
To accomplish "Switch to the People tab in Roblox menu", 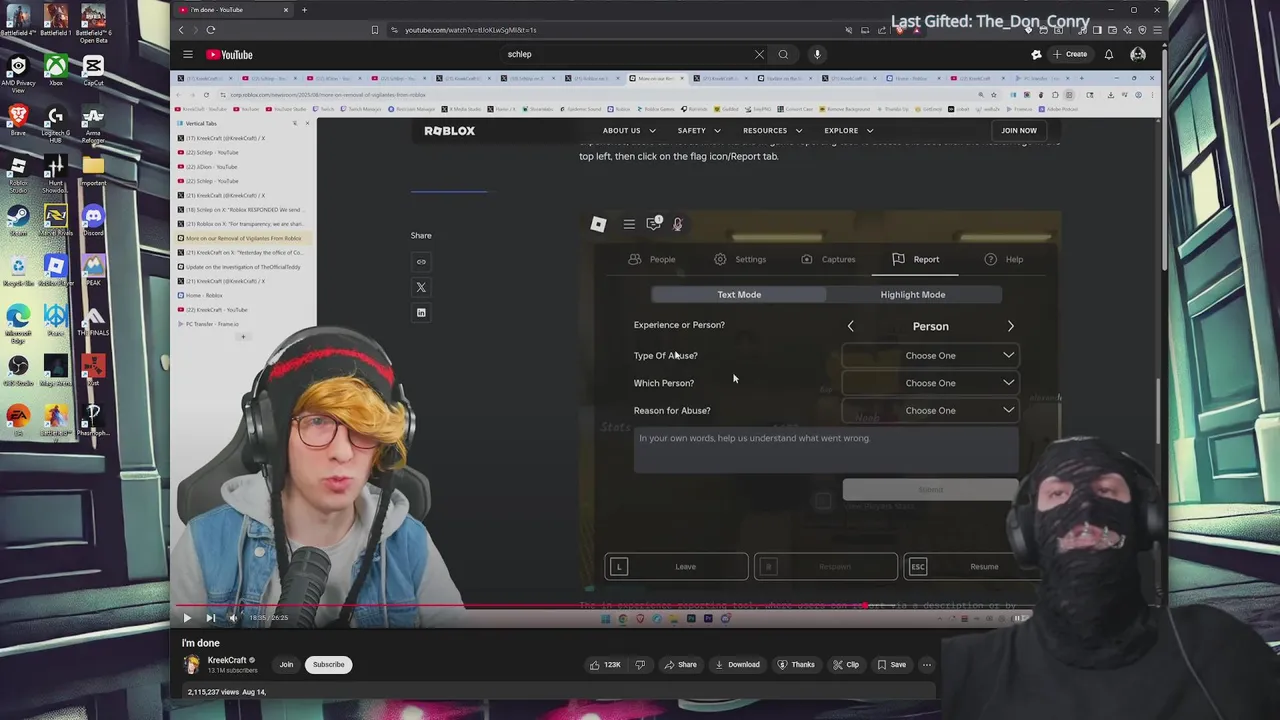I will pyautogui.click(x=652, y=259).
